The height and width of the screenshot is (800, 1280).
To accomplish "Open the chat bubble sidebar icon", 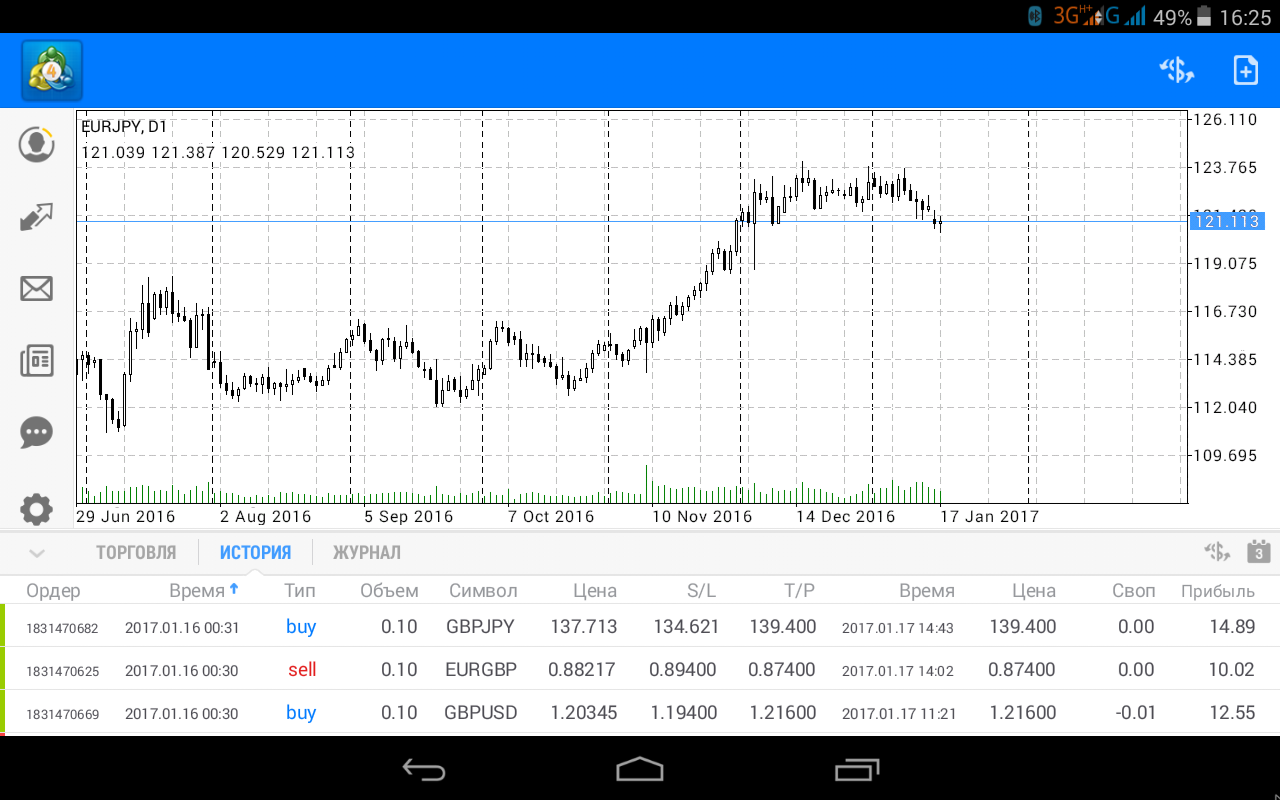I will pos(37,433).
